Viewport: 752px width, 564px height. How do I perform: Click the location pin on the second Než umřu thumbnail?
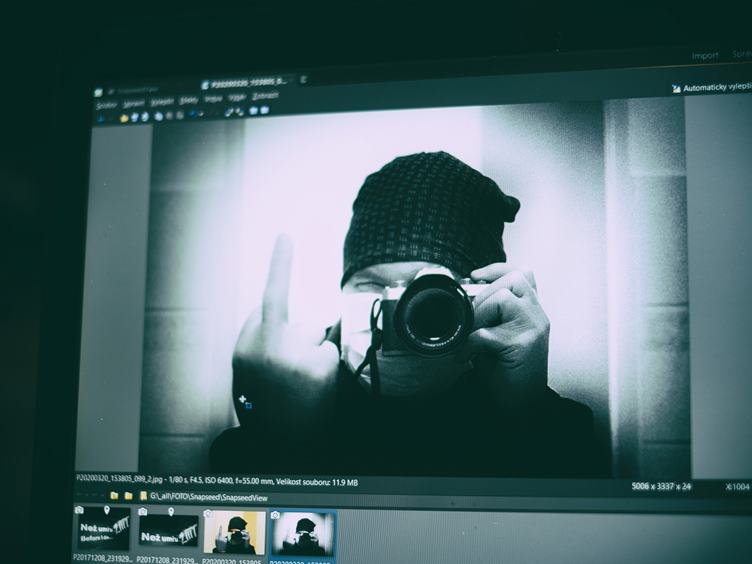[171, 512]
